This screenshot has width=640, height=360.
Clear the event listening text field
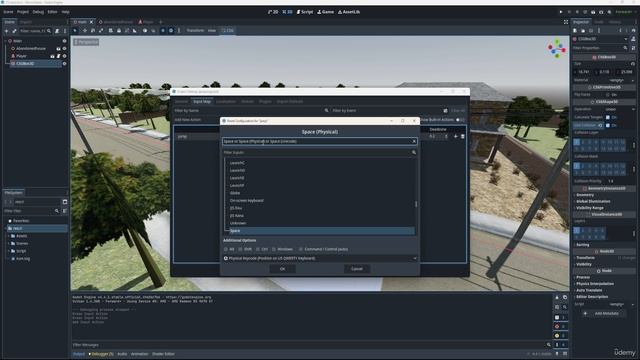414,141
